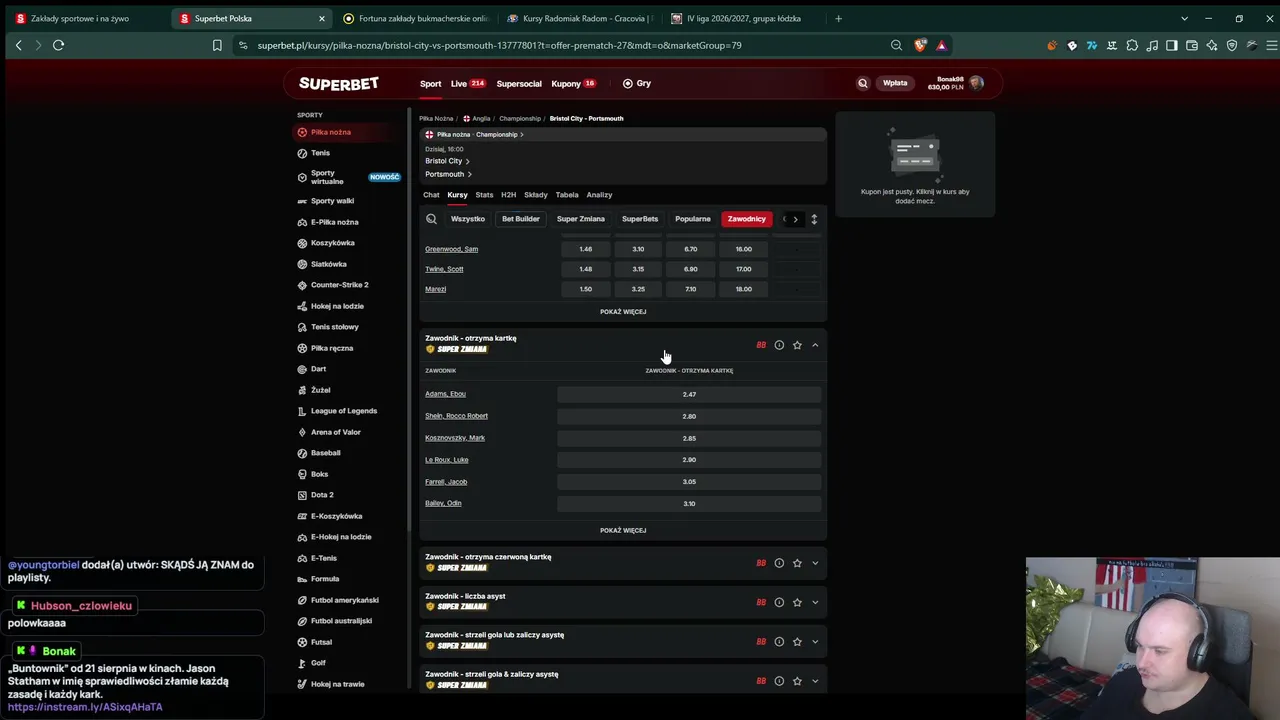Open Greenwood, Sam player link
The width and height of the screenshot is (1280, 720).
(452, 249)
